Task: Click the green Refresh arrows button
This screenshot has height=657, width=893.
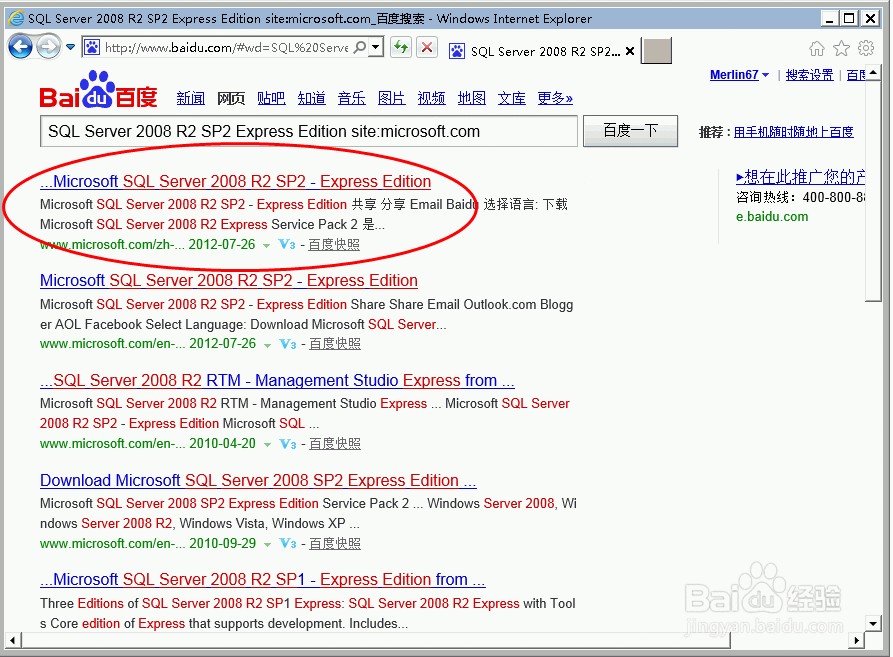Action: pos(401,47)
